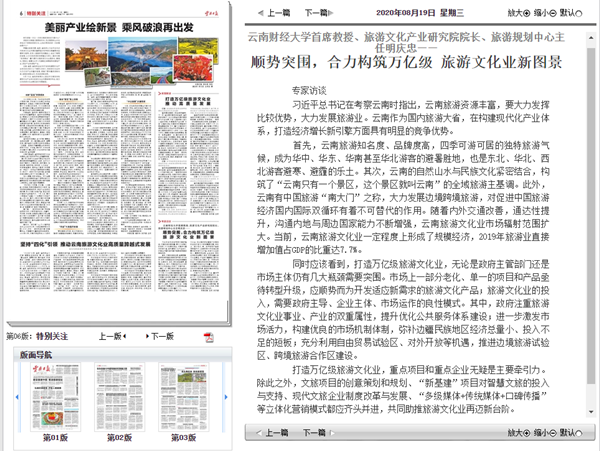Click the top 默认 default size icon
This screenshot has height=451, width=600.
tap(579, 13)
